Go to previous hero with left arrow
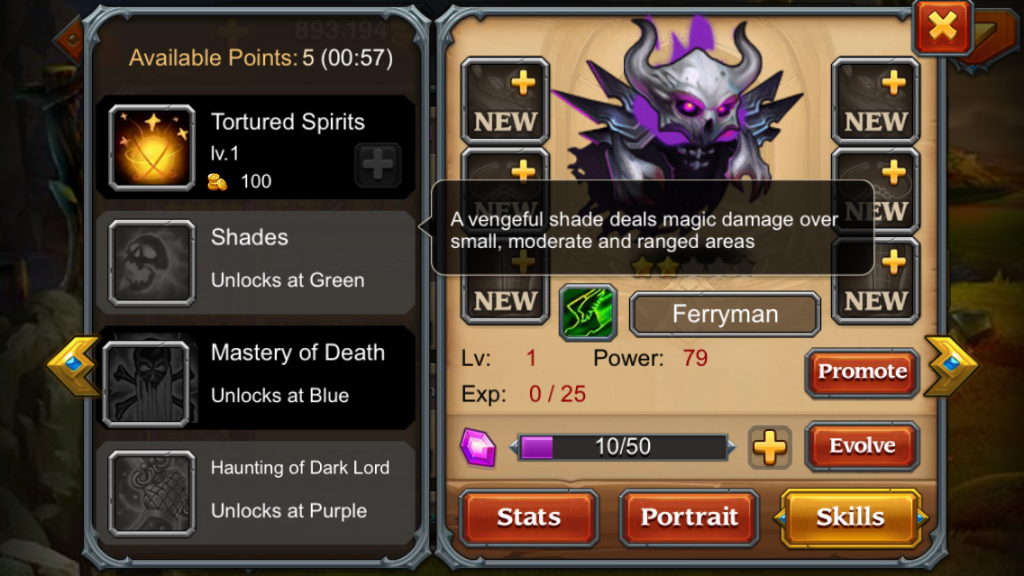This screenshot has height=576, width=1024. point(73,366)
